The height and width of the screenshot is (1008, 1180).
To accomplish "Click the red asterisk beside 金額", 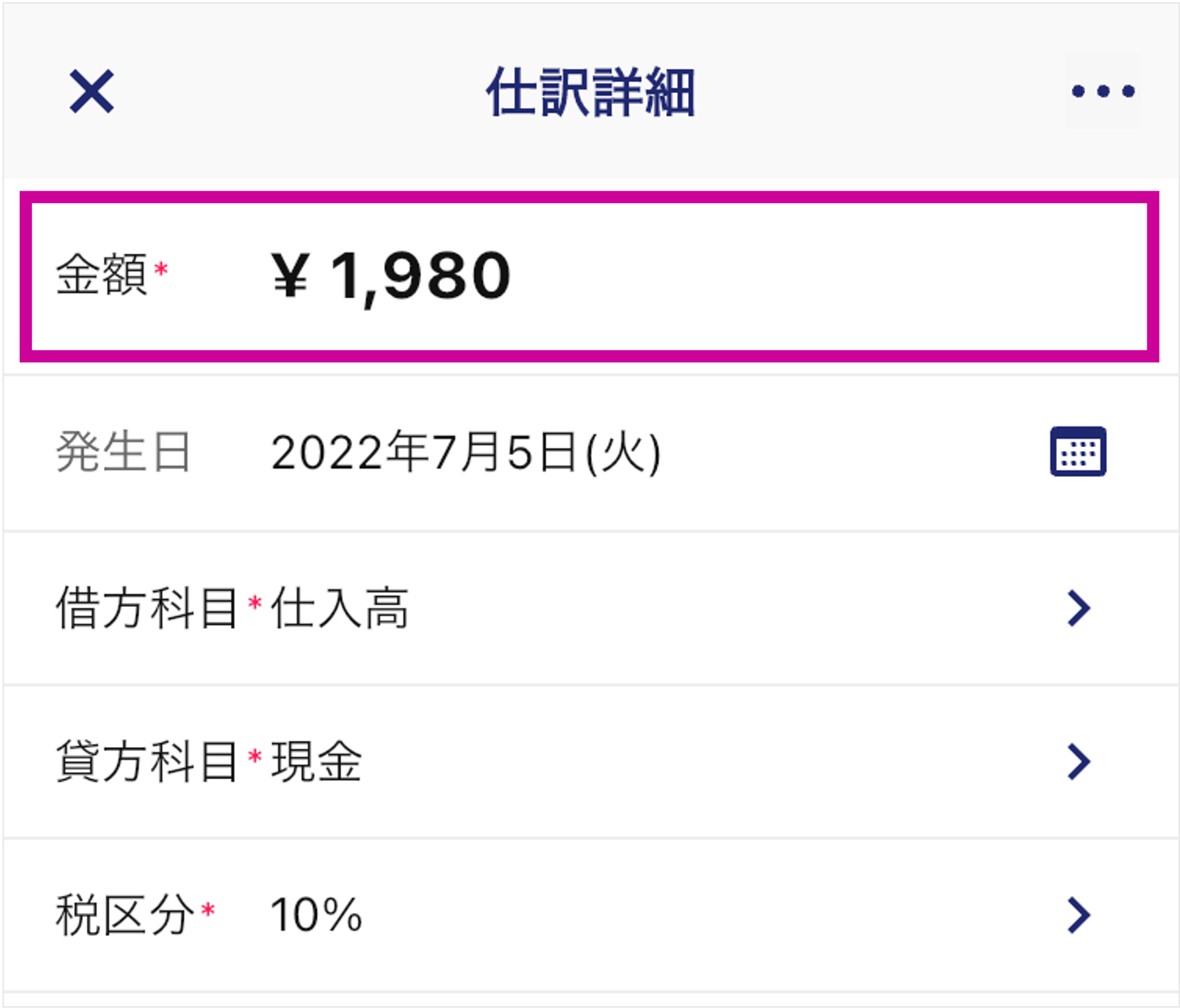I will coord(161,269).
